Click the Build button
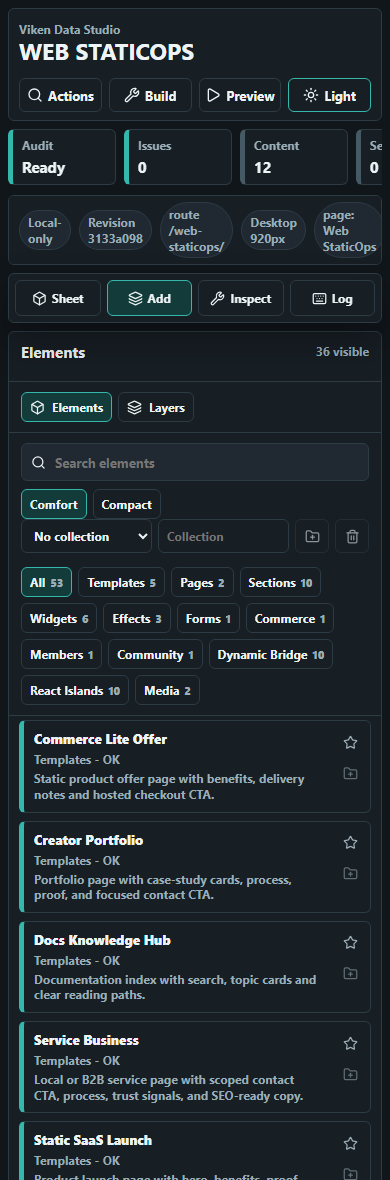 coord(151,96)
